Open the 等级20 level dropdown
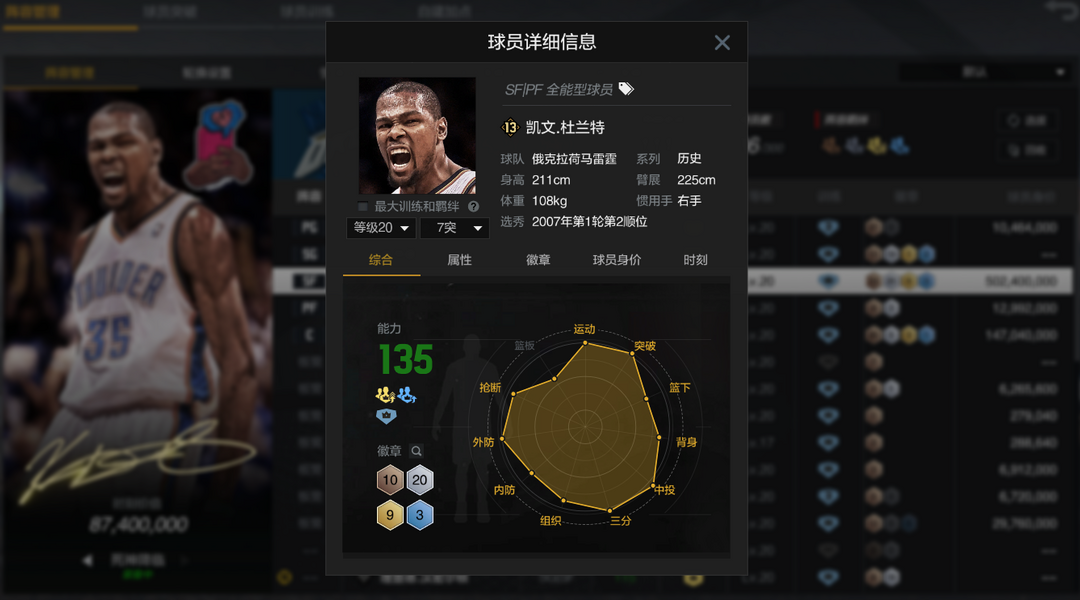Viewport: 1080px width, 600px height. coord(381,228)
